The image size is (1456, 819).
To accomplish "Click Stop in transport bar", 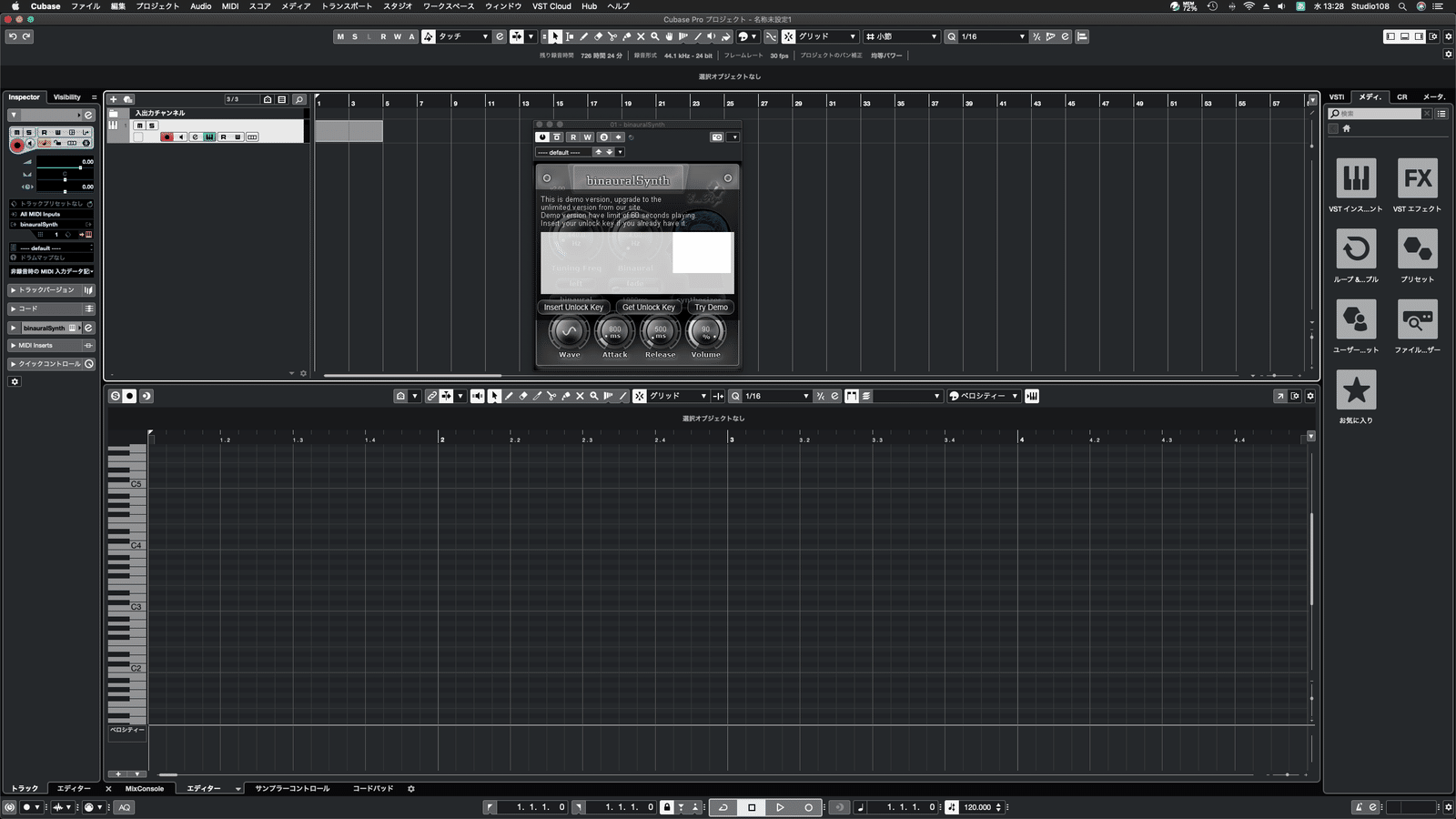I will pos(752,807).
